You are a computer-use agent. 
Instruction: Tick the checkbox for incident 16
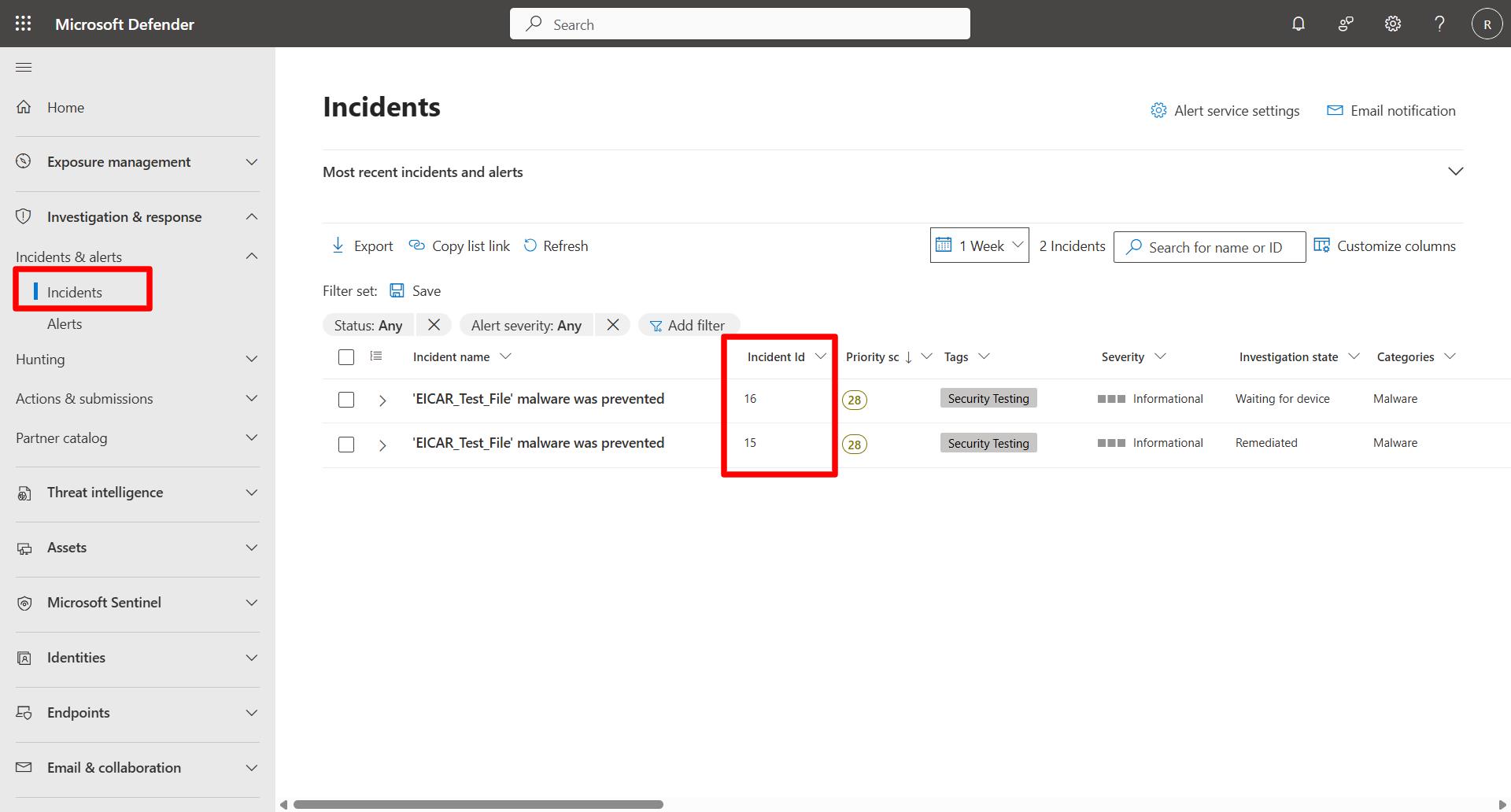pos(346,400)
